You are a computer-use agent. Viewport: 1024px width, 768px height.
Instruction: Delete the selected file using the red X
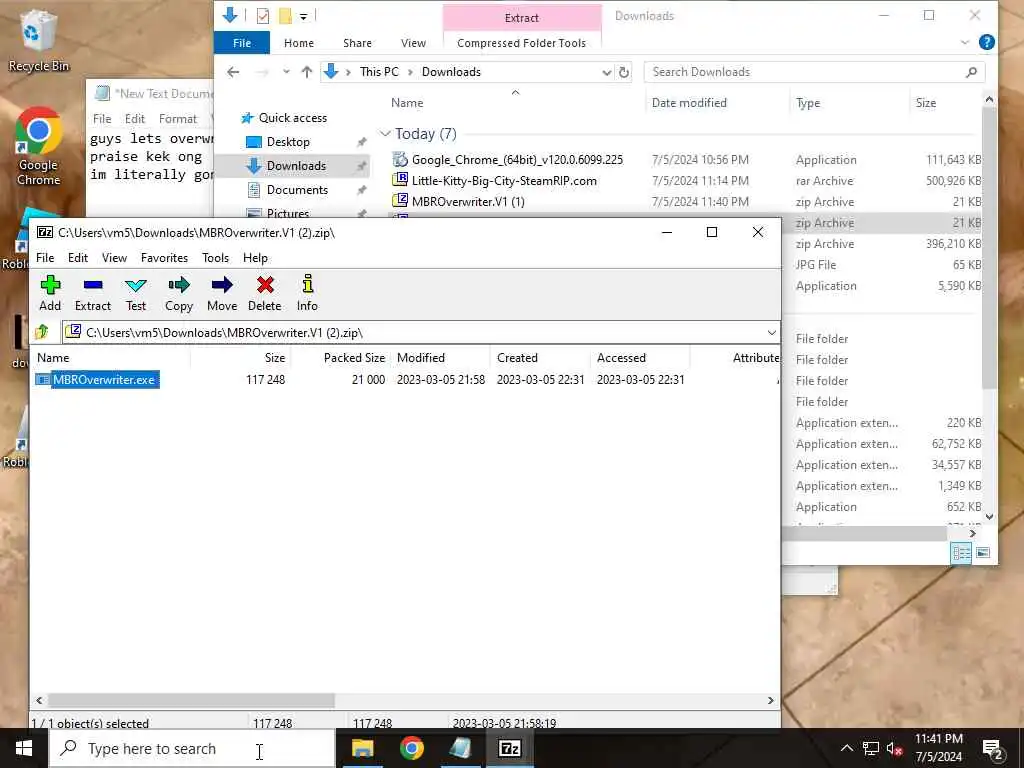tap(264, 293)
